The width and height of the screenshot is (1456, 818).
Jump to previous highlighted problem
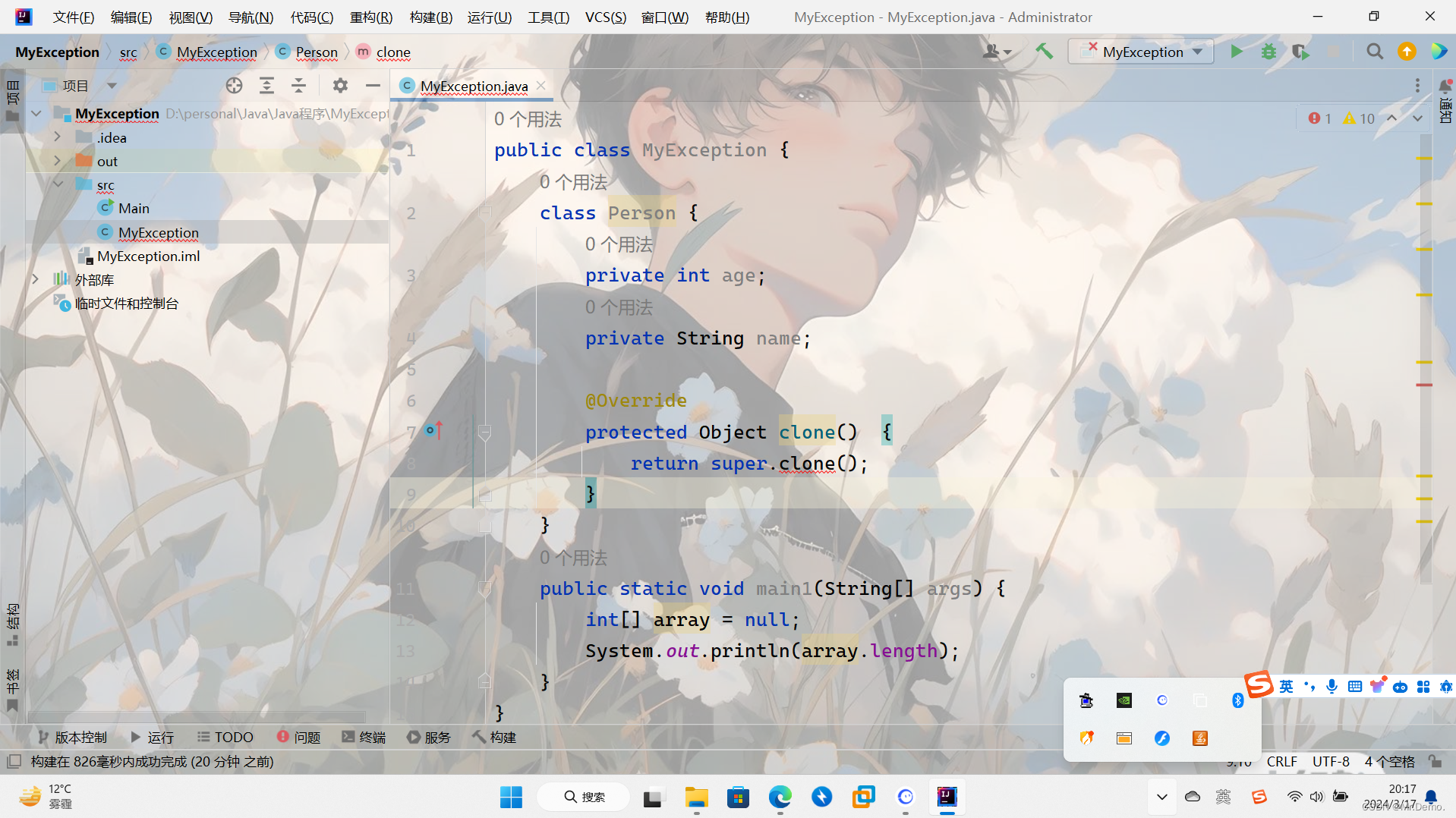tap(1391, 118)
